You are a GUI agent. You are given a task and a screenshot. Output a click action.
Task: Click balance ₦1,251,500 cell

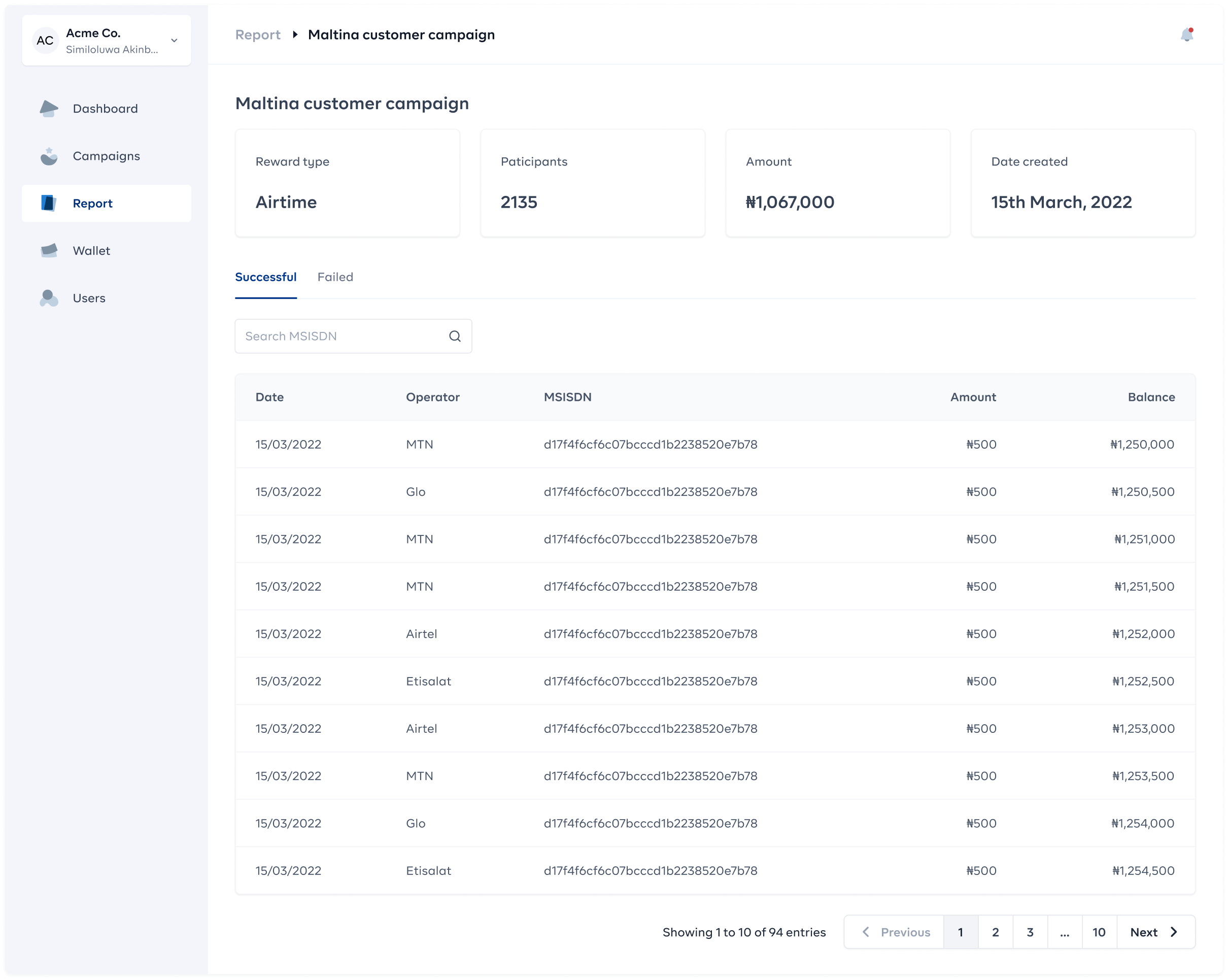tap(1144, 586)
